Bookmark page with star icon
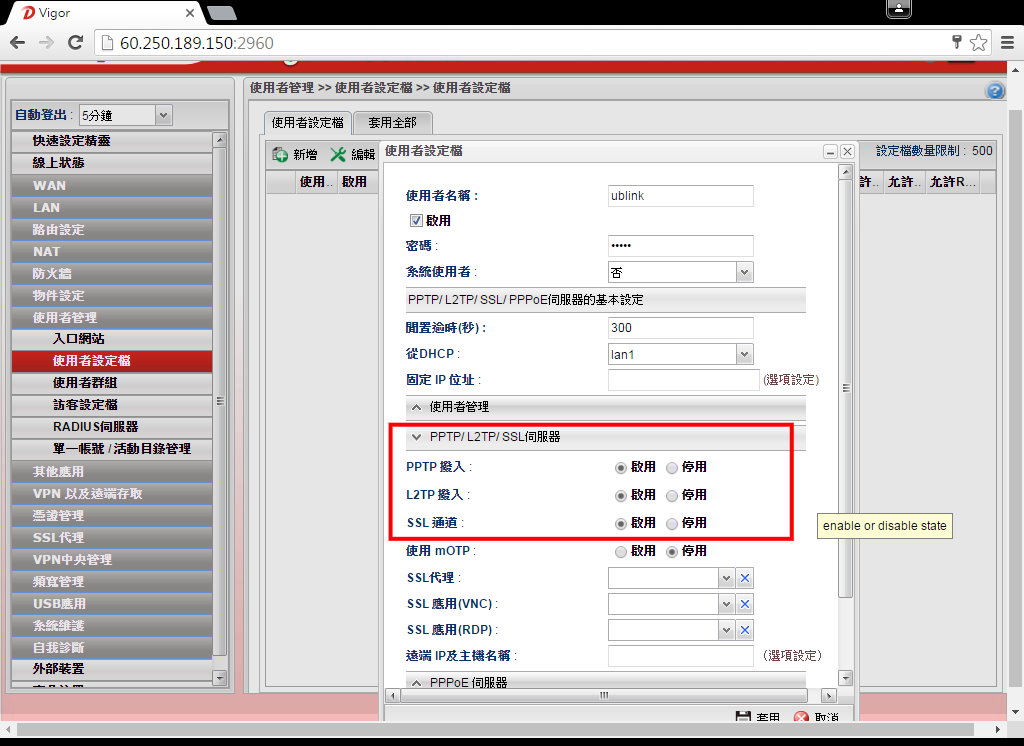 coord(978,43)
